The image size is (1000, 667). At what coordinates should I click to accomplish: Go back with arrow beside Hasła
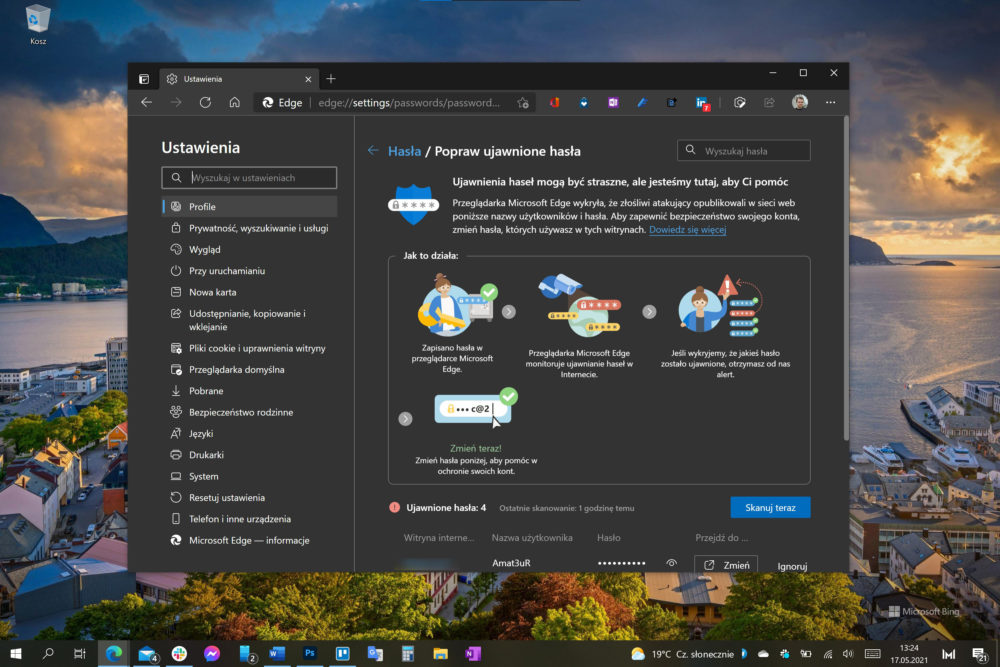point(373,150)
